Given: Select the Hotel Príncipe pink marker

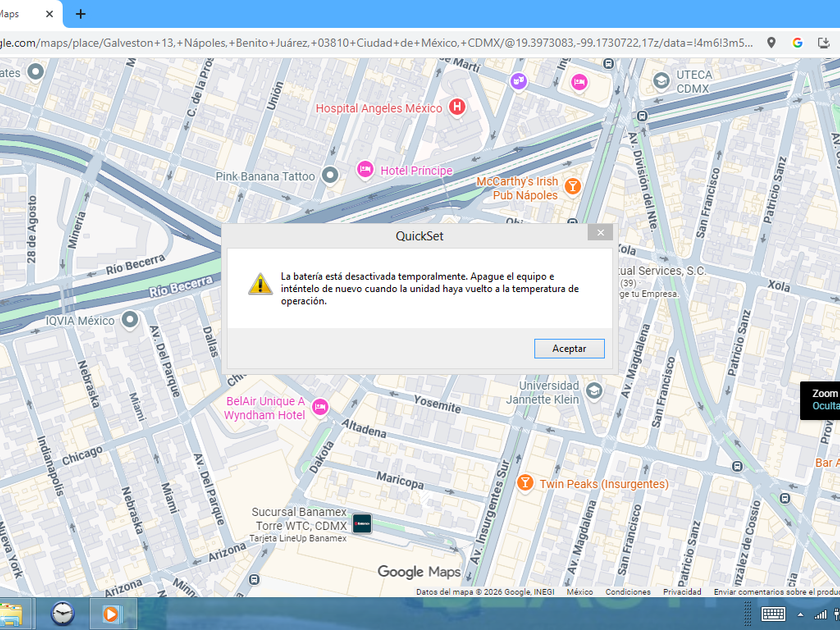Looking at the screenshot, I should pos(365,170).
